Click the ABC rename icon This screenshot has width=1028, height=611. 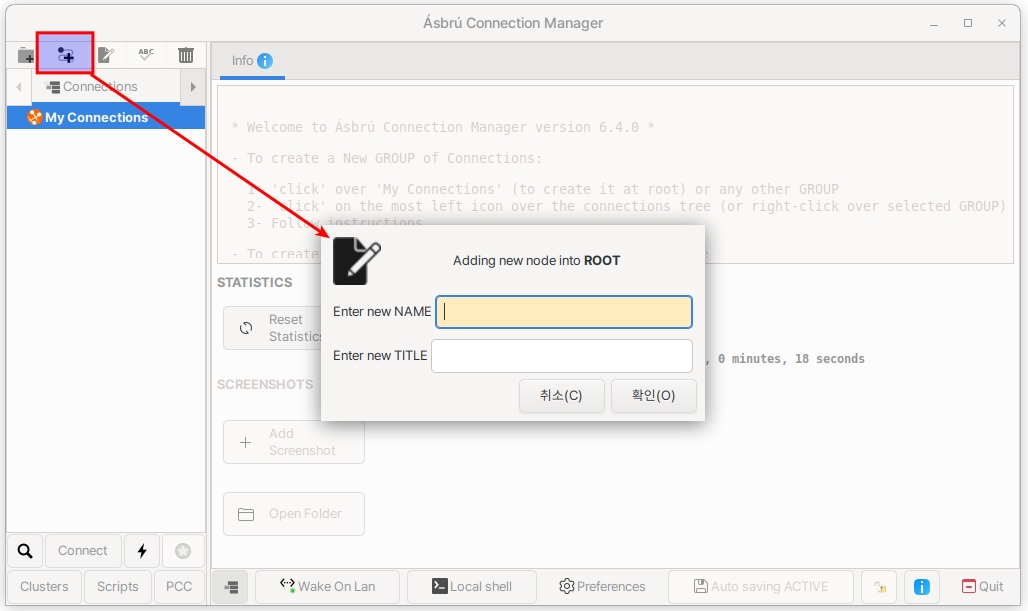point(146,55)
